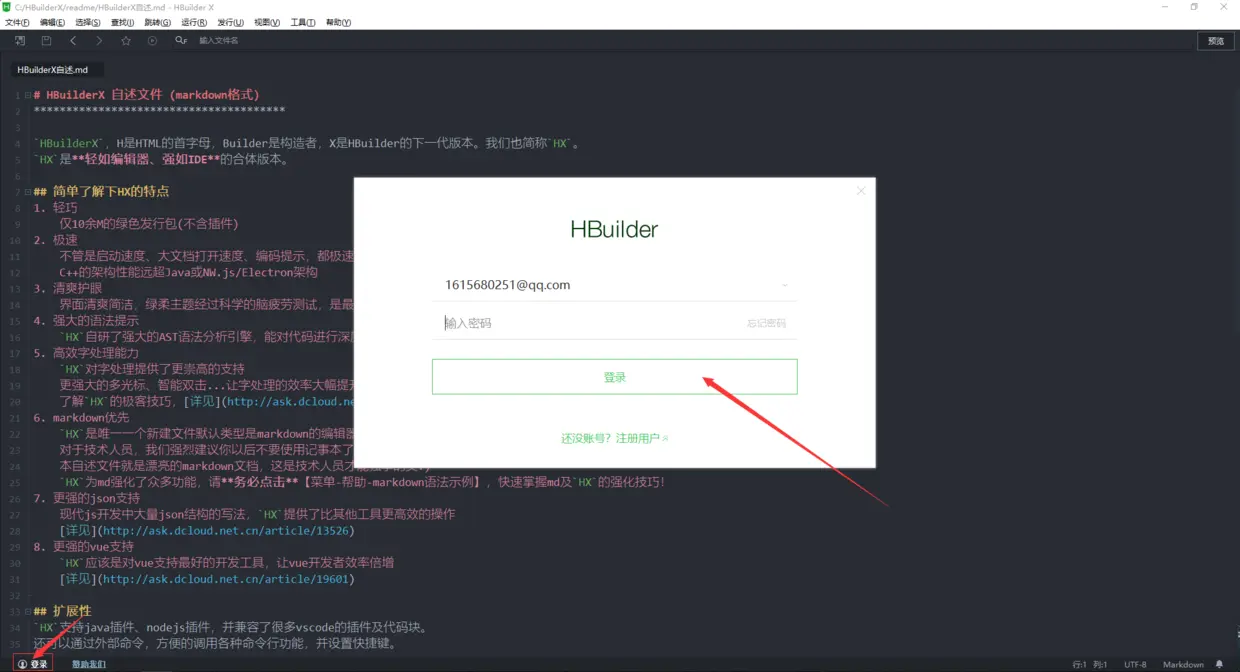Click the HBuilder X app icon in title bar
The width and height of the screenshot is (1240, 672).
[x=7, y=7]
